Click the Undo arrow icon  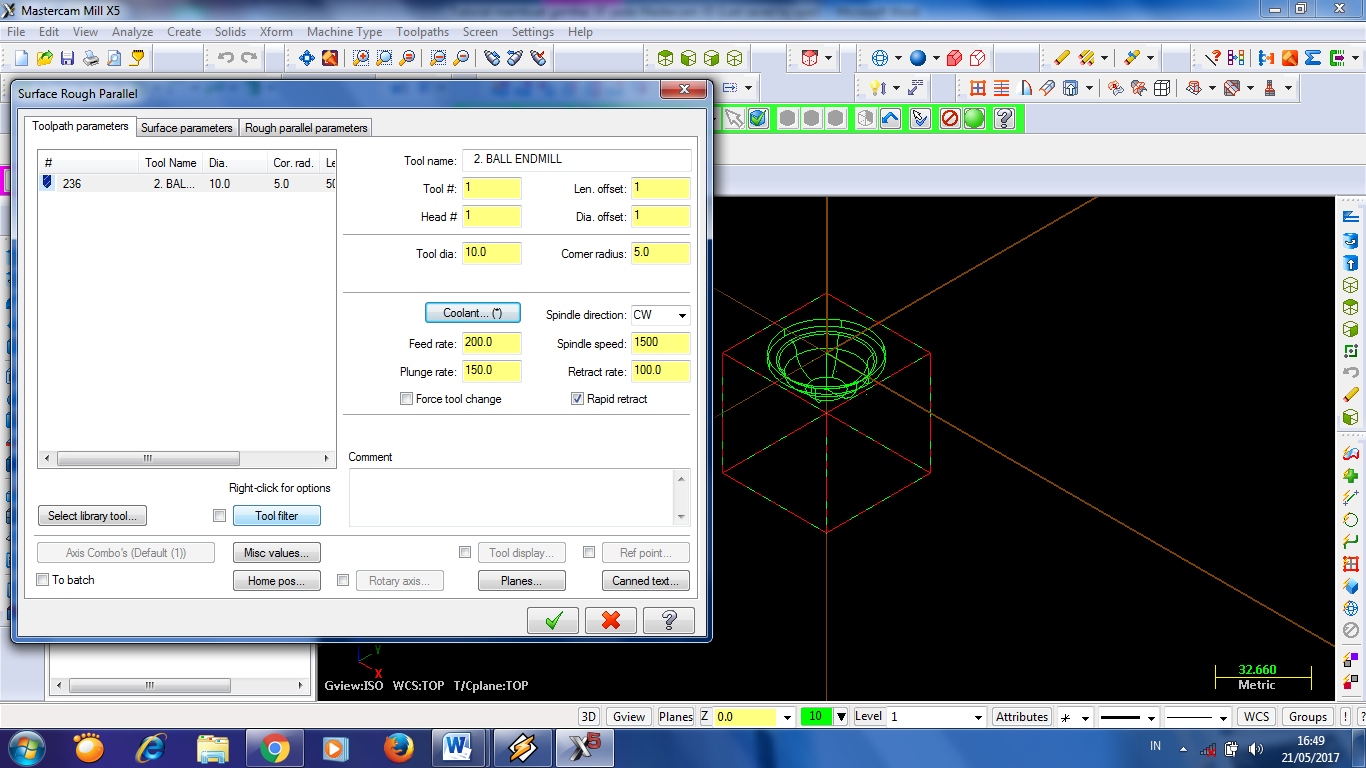[x=226, y=58]
